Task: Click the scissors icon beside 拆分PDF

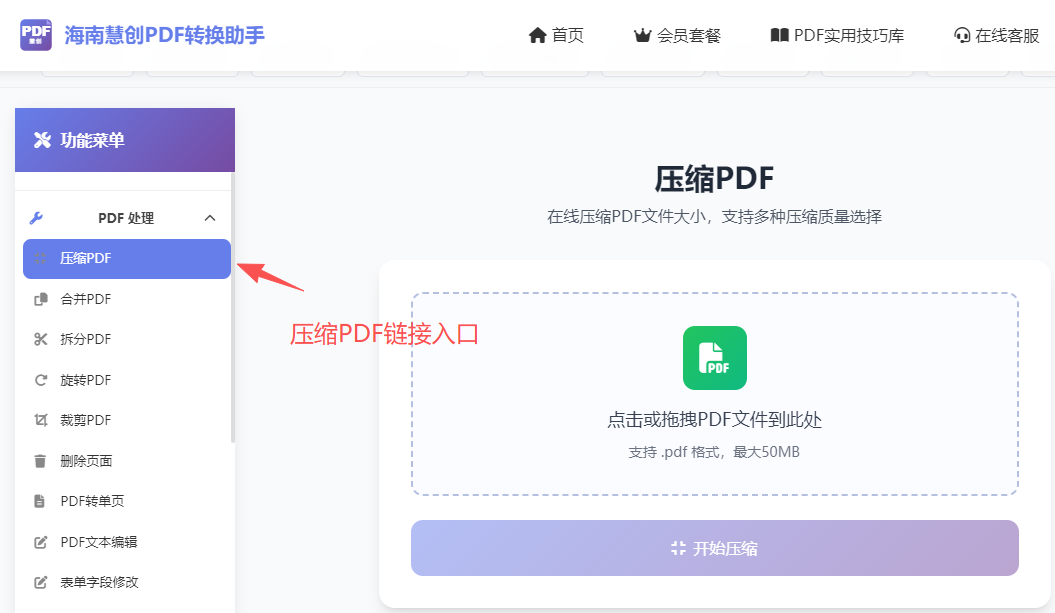Action: pos(41,339)
